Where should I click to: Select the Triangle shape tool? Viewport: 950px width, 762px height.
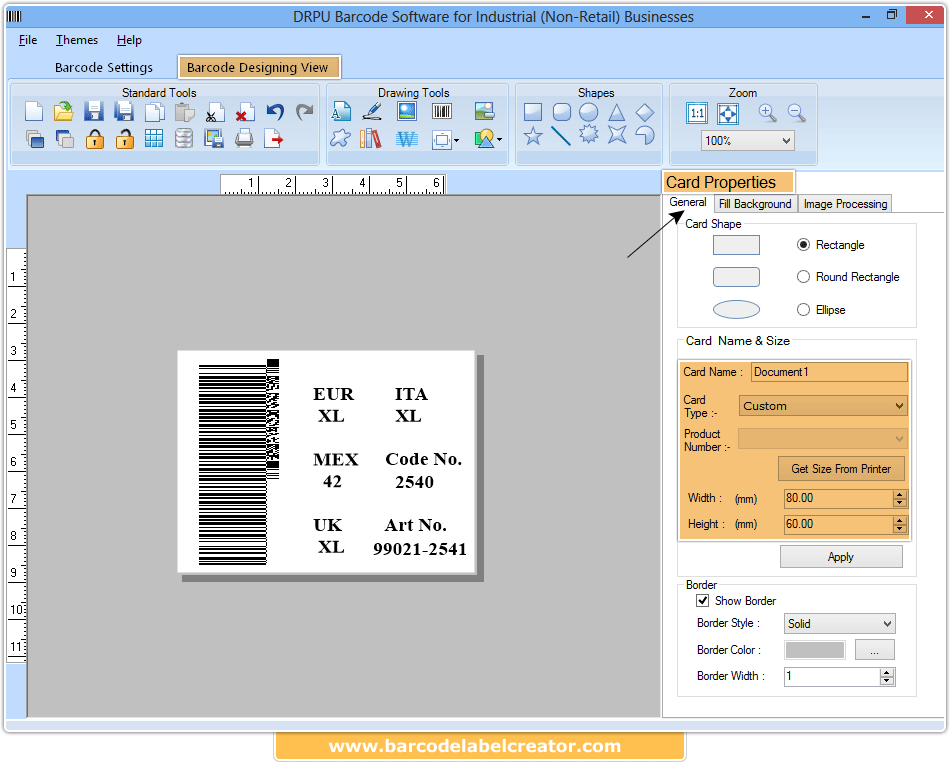click(616, 112)
